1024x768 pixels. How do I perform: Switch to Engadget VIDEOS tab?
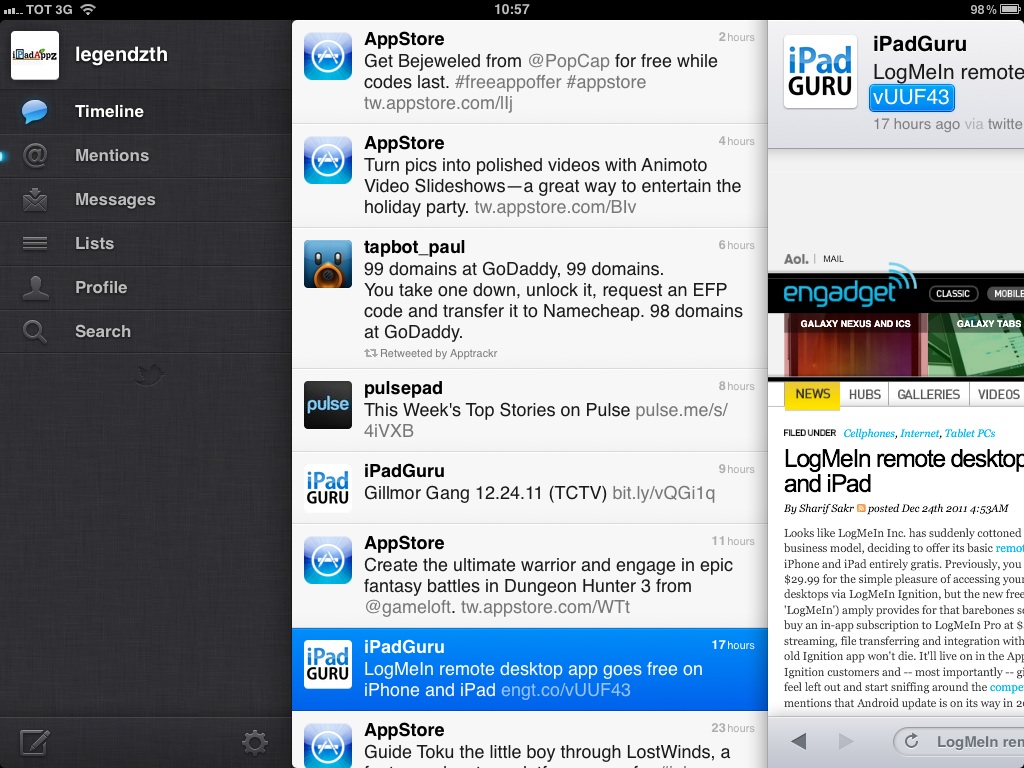998,394
